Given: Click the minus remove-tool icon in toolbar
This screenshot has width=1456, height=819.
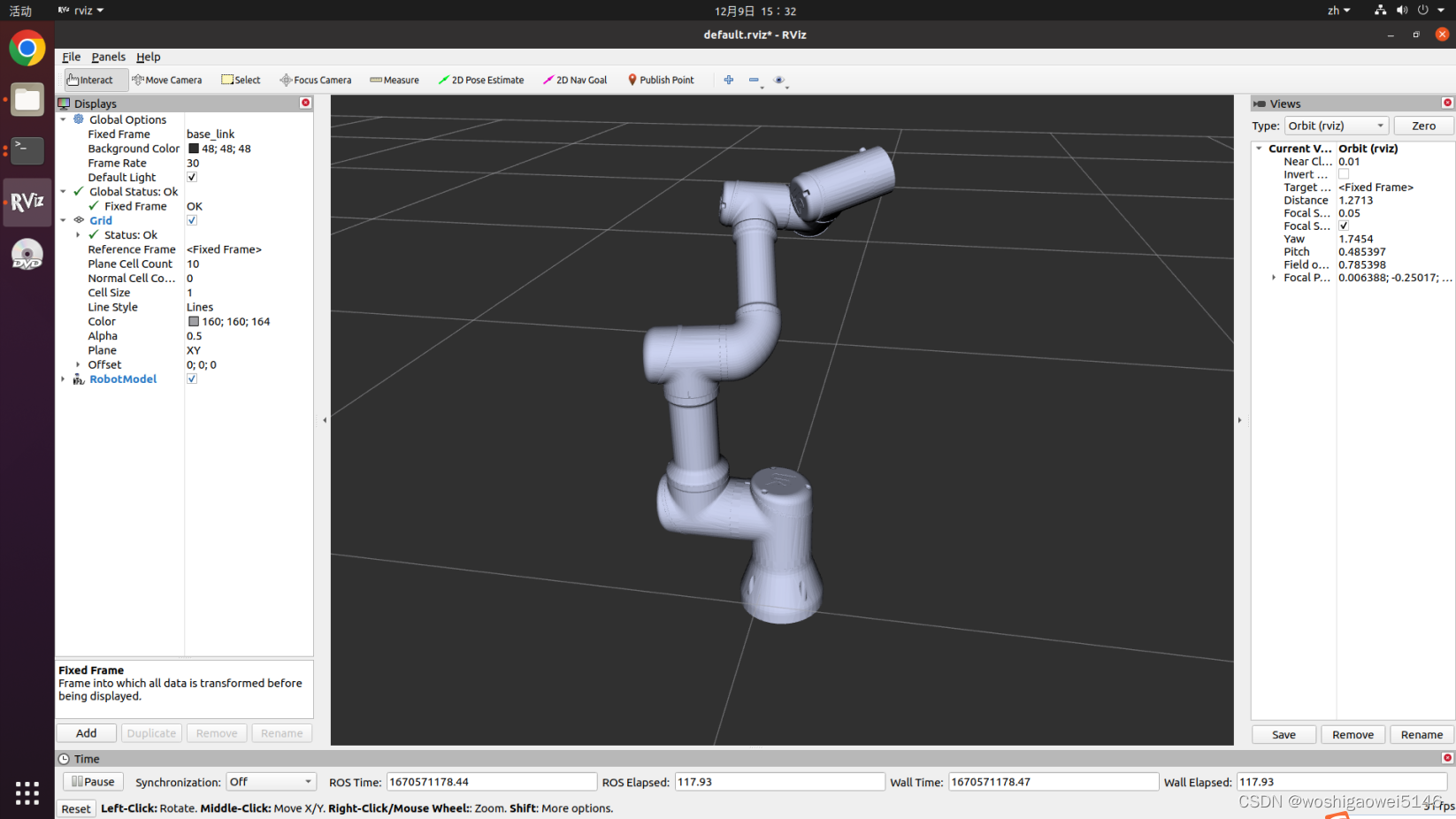Looking at the screenshot, I should point(754,80).
